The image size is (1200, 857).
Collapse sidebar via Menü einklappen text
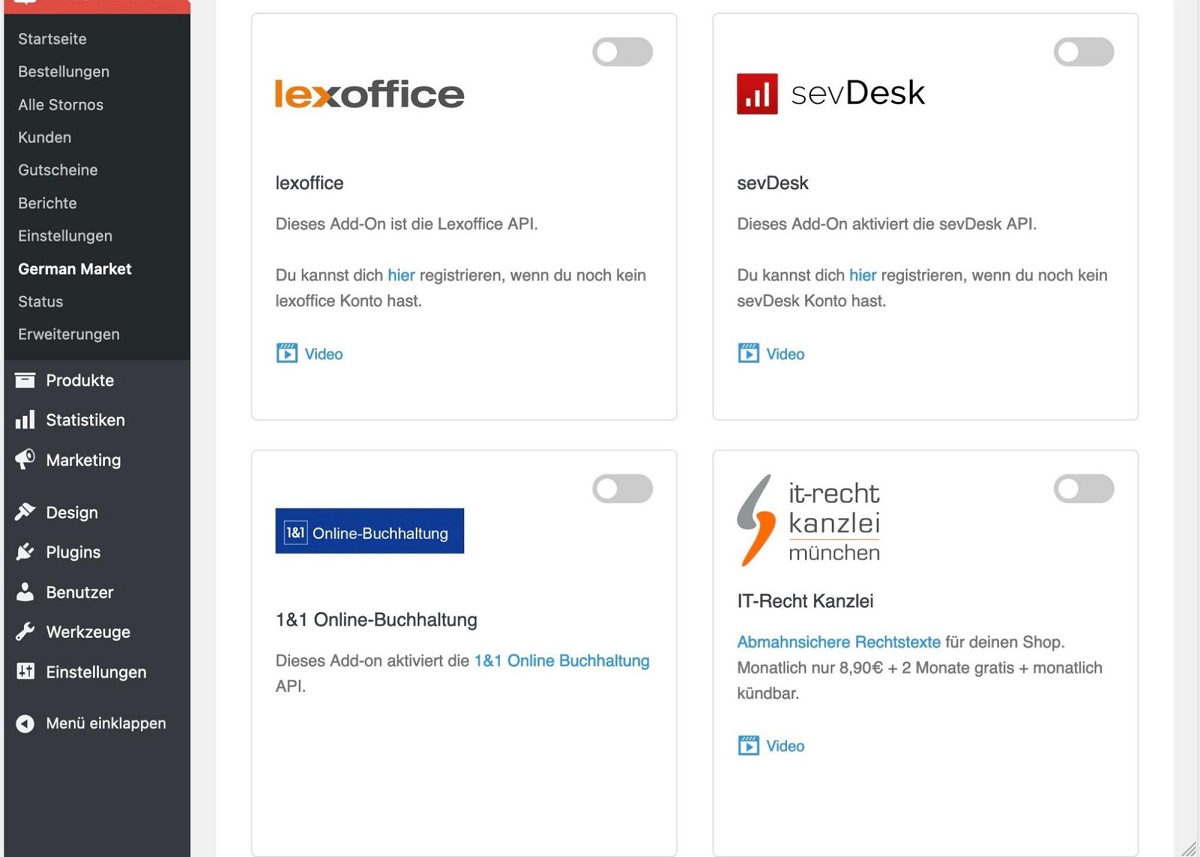click(106, 723)
